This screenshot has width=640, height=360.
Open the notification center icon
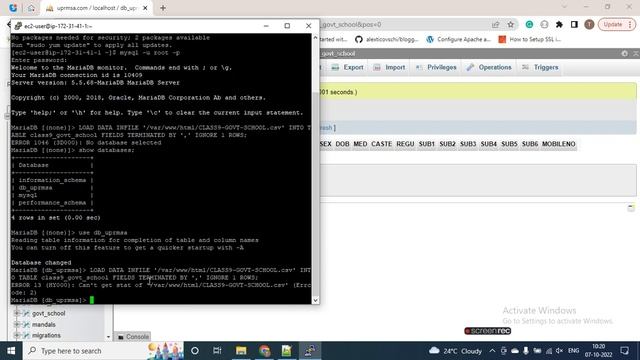624,351
